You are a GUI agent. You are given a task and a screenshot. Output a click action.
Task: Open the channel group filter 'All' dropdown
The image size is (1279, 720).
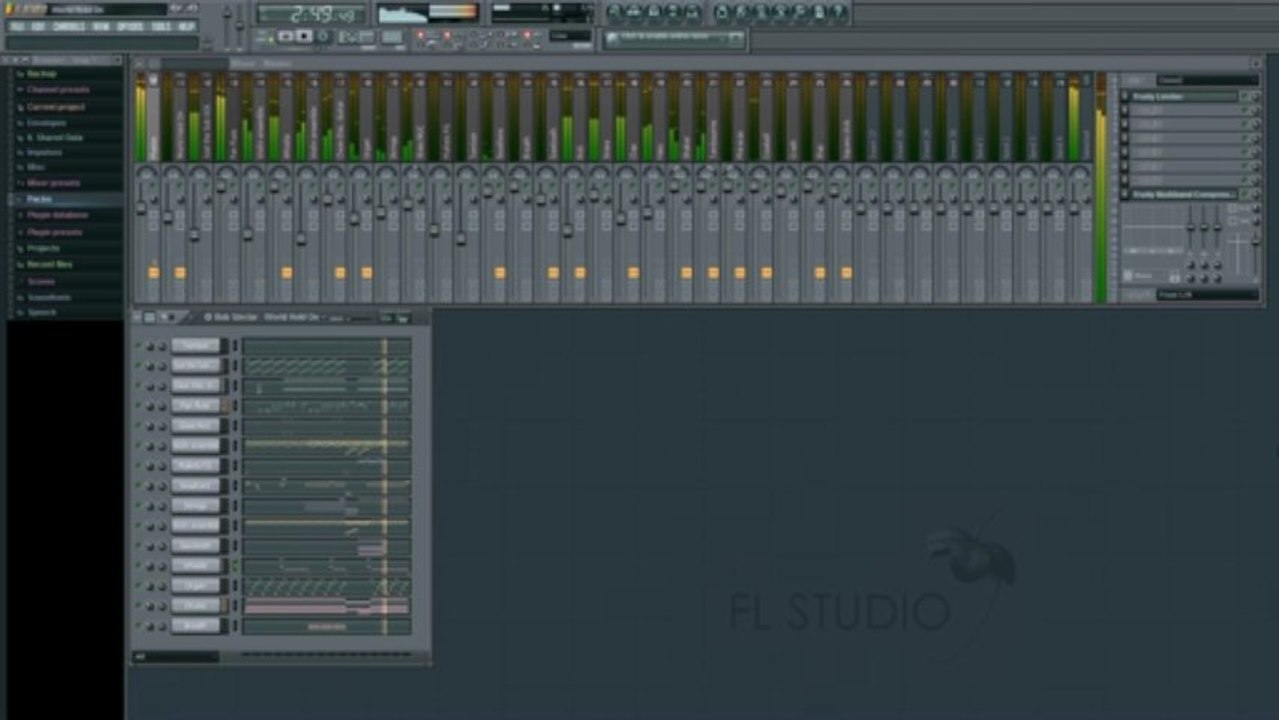coord(175,657)
